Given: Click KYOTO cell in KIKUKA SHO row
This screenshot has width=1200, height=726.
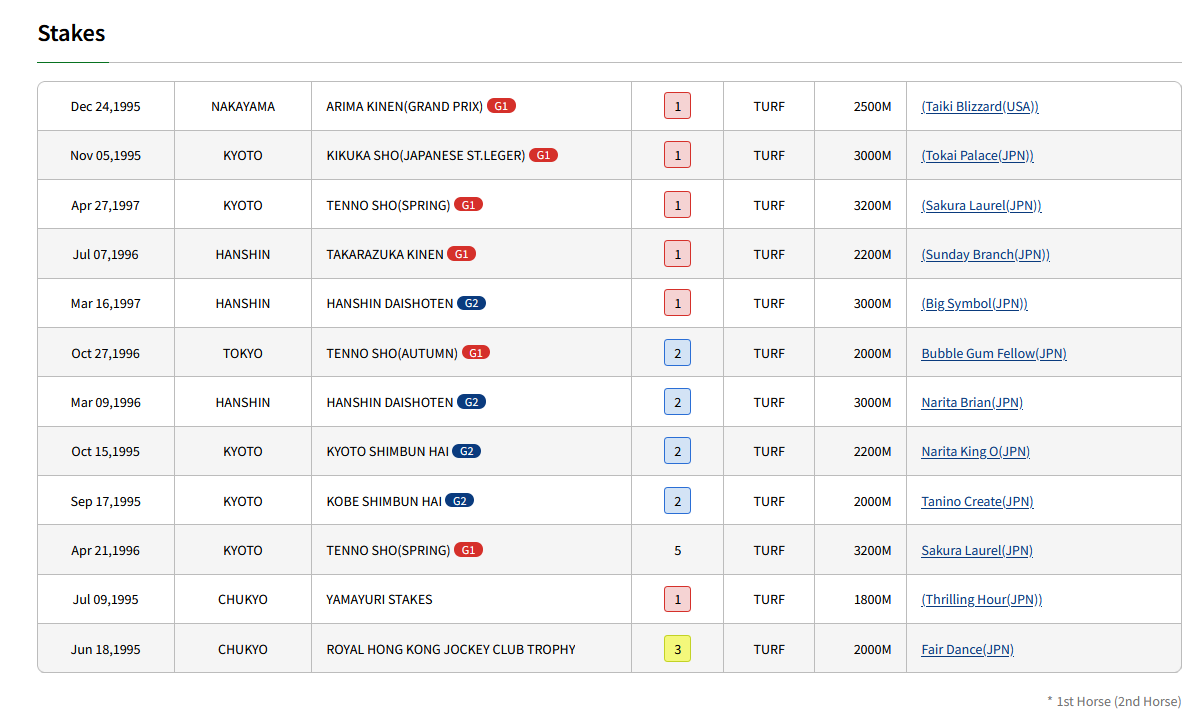Looking at the screenshot, I should [243, 156].
